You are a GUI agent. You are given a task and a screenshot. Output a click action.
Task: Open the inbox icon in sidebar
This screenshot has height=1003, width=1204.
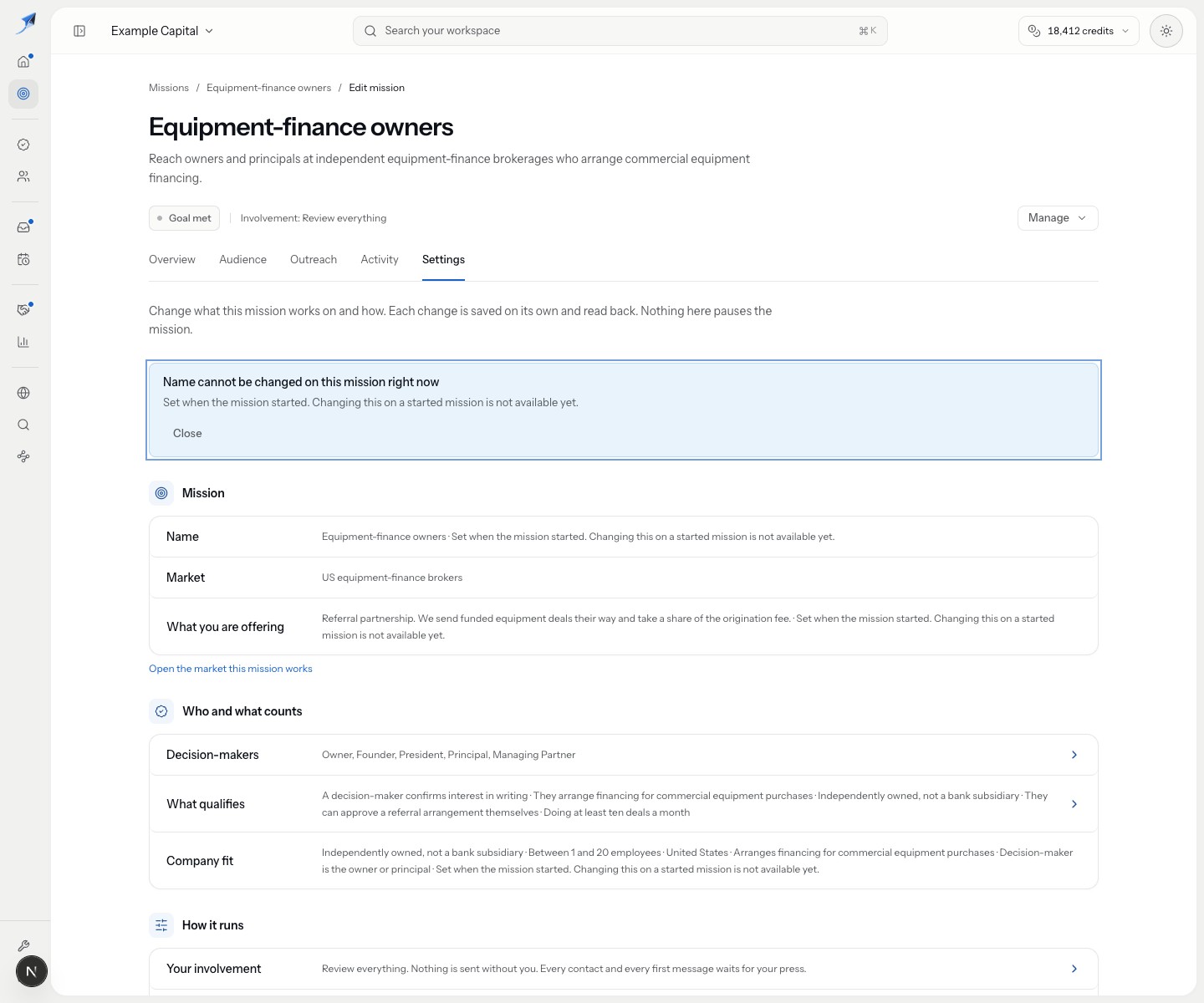click(x=23, y=227)
